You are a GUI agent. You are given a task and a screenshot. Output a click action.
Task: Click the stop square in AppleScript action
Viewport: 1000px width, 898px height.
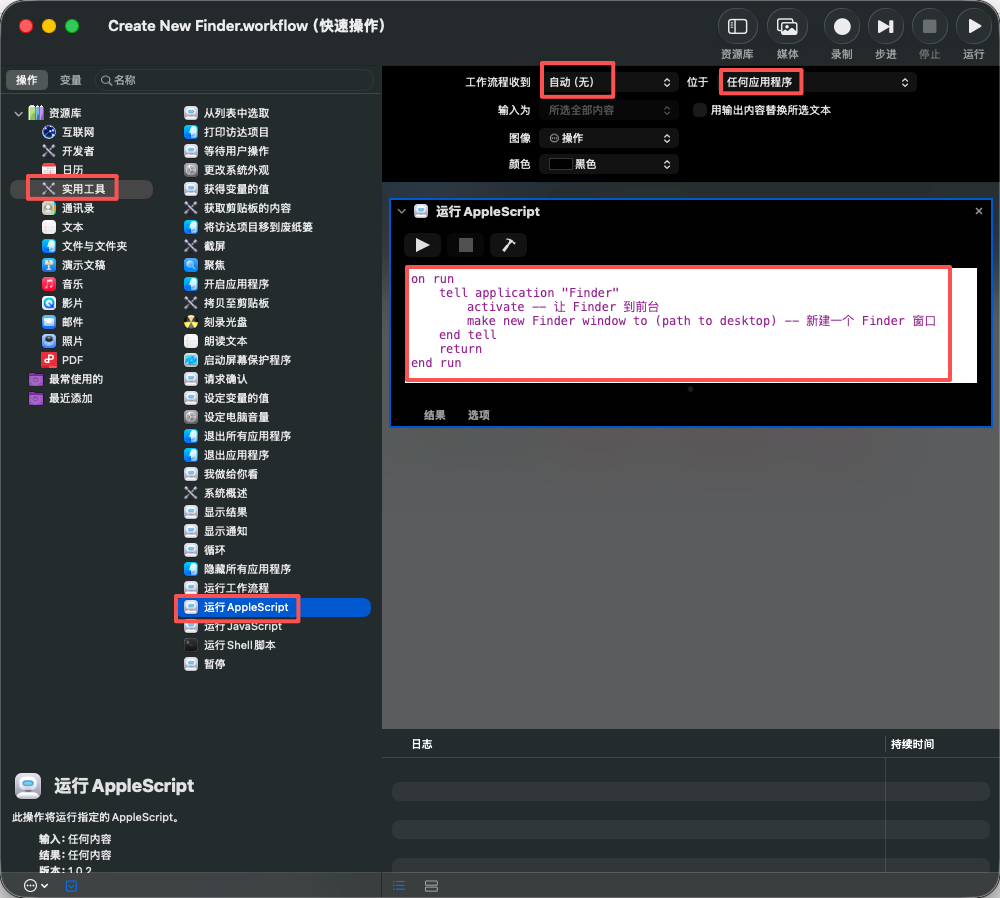[x=466, y=245]
